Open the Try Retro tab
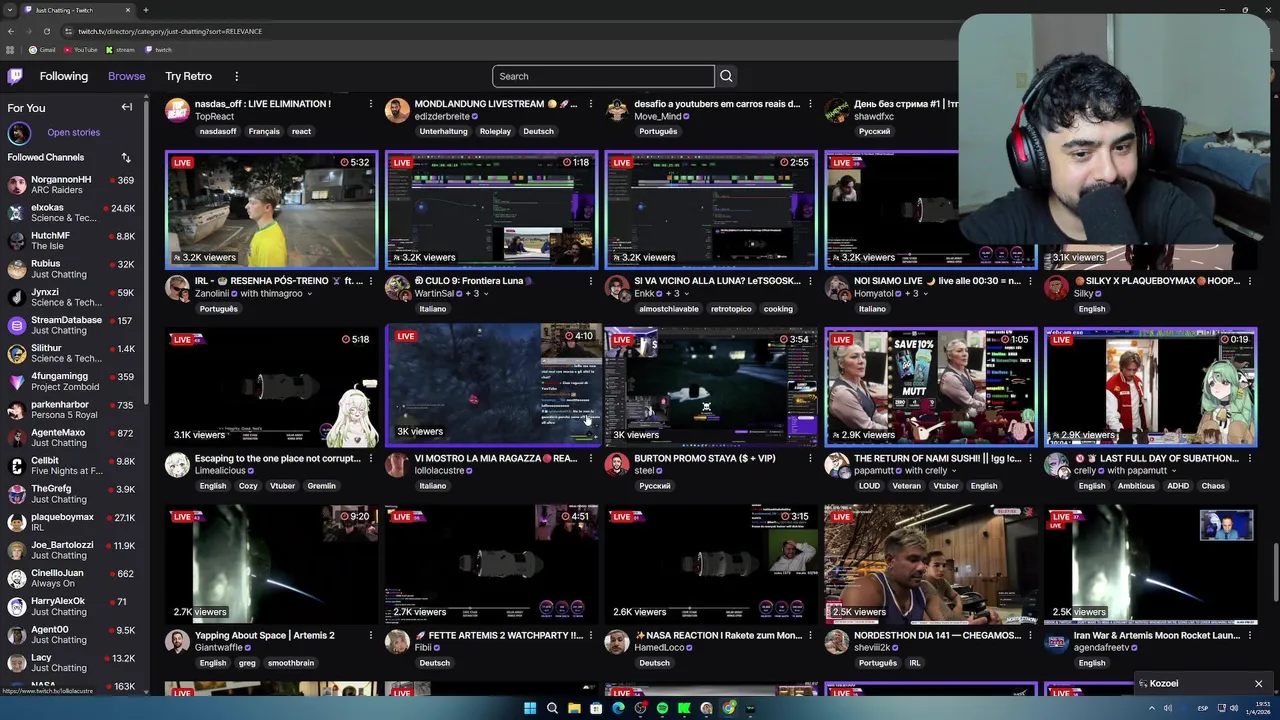This screenshot has width=1280, height=720. (188, 76)
